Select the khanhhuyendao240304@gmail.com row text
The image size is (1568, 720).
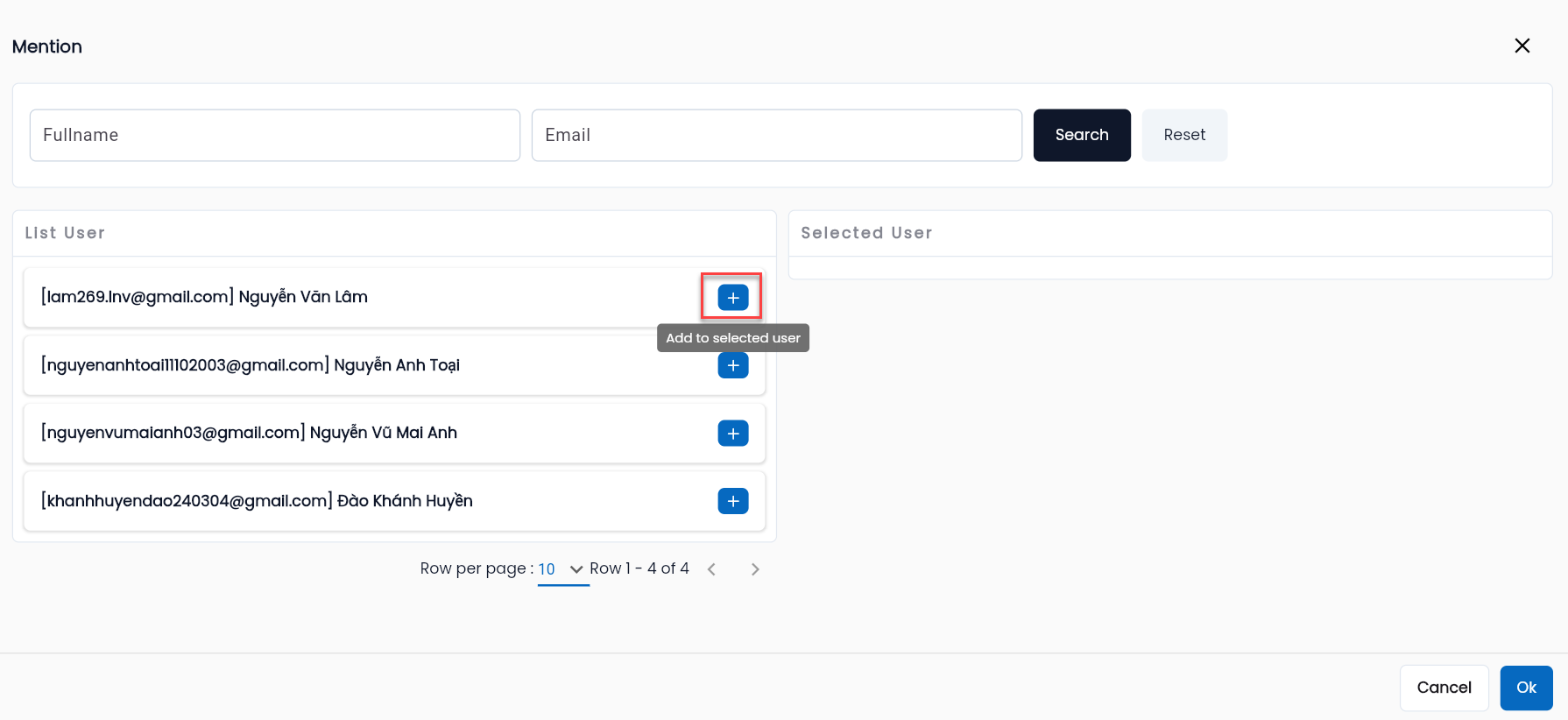[257, 501]
